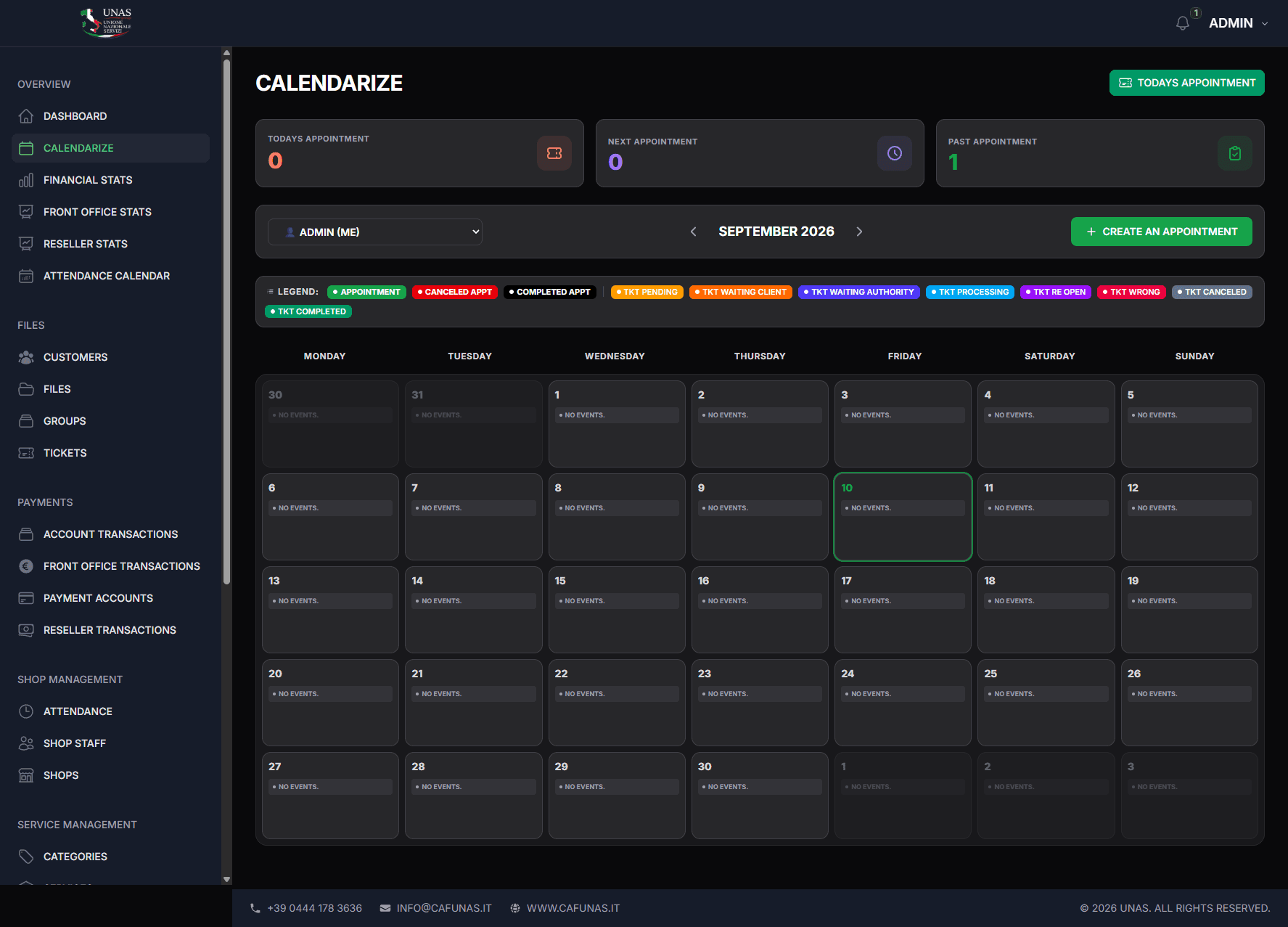Click the Shops storefront icon
1288x927 pixels.
26,775
